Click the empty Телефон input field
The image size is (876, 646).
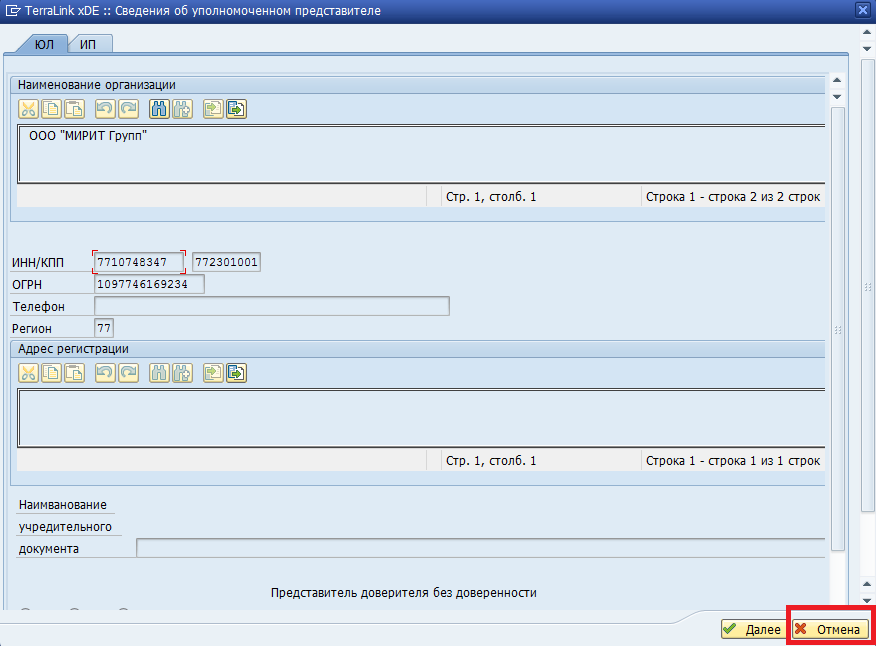pos(271,306)
